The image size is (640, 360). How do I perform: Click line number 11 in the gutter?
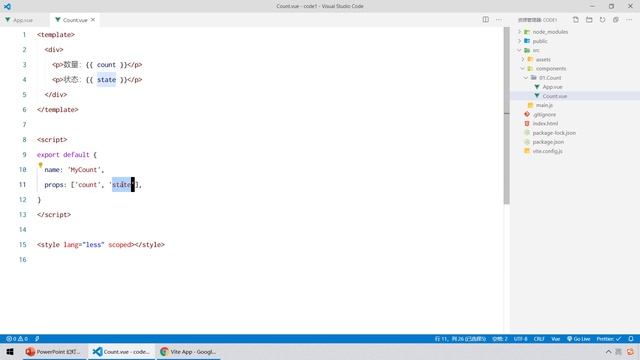[x=22, y=184]
